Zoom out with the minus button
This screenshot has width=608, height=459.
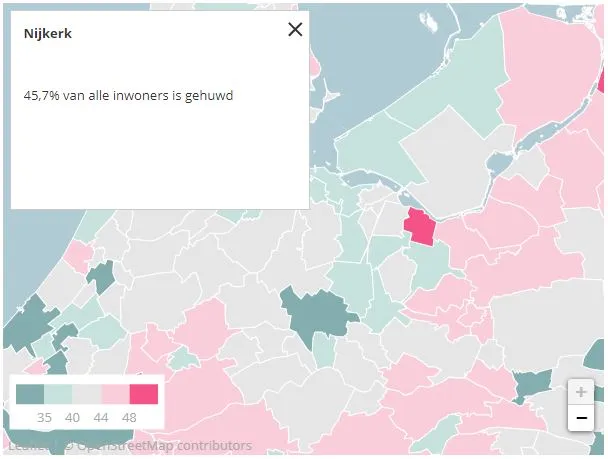[x=581, y=417]
